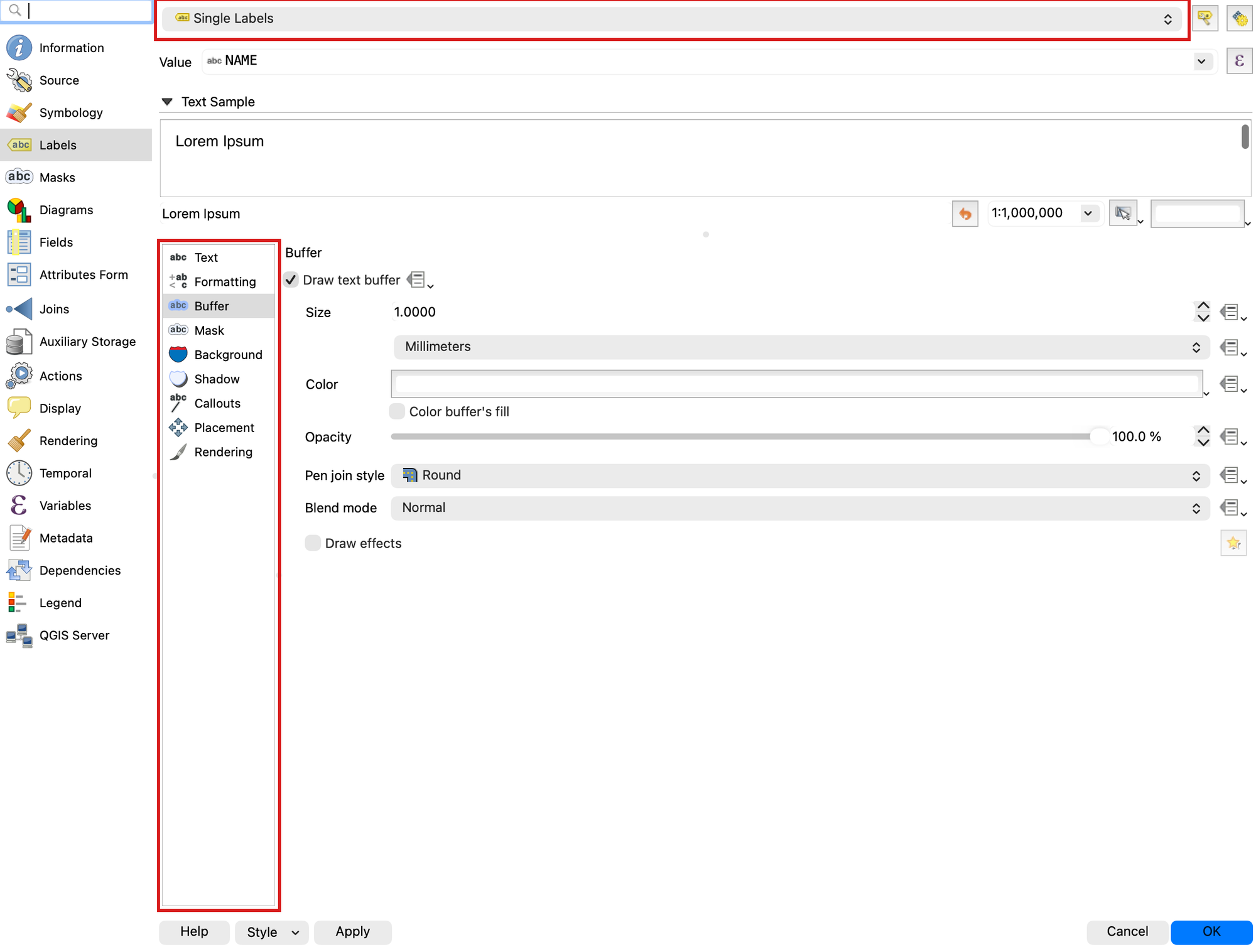Image resolution: width=1256 pixels, height=952 pixels.
Task: Open the Millimeters unit dropdown
Action: [x=801, y=347]
